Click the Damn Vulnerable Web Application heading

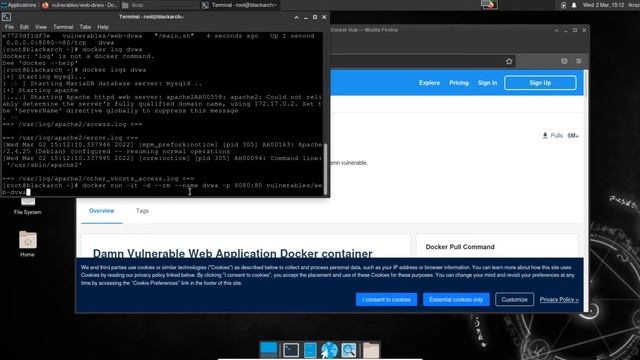click(x=233, y=253)
